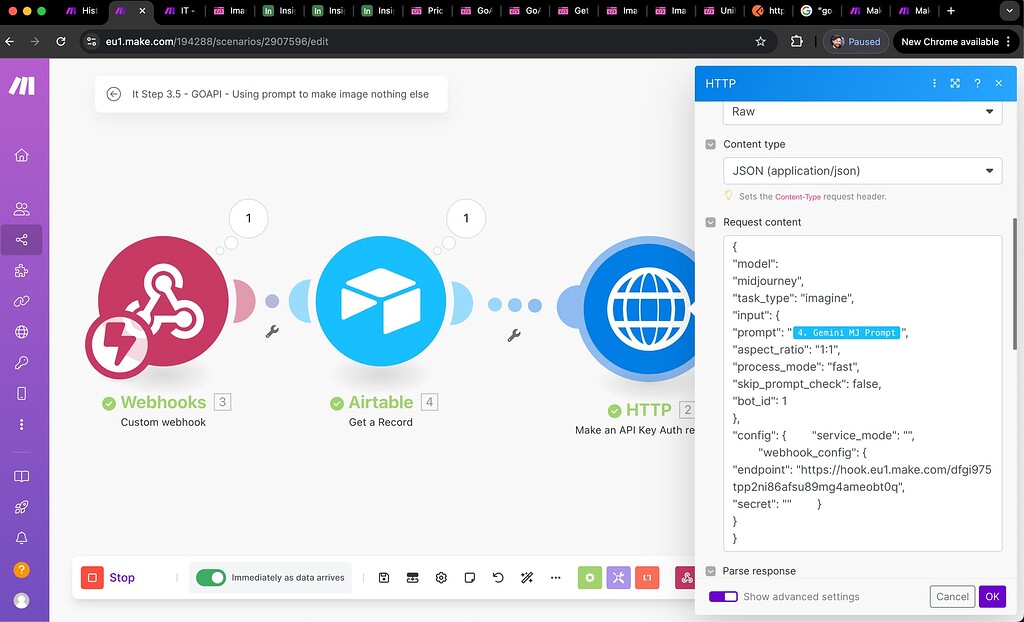
Task: Enable the Show advanced settings toggle
Action: point(721,596)
